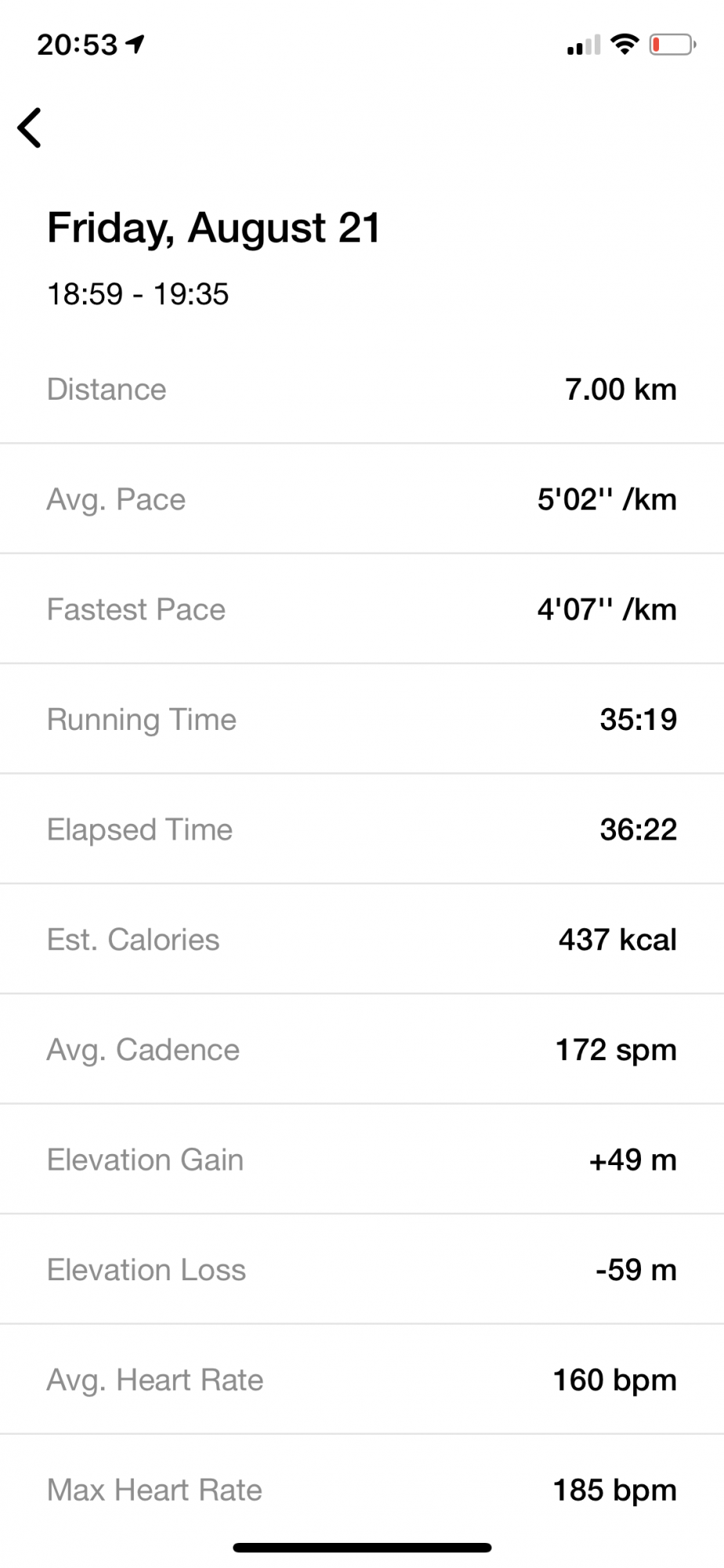Tap the 18:59 - 19:35 time range

pos(138,295)
